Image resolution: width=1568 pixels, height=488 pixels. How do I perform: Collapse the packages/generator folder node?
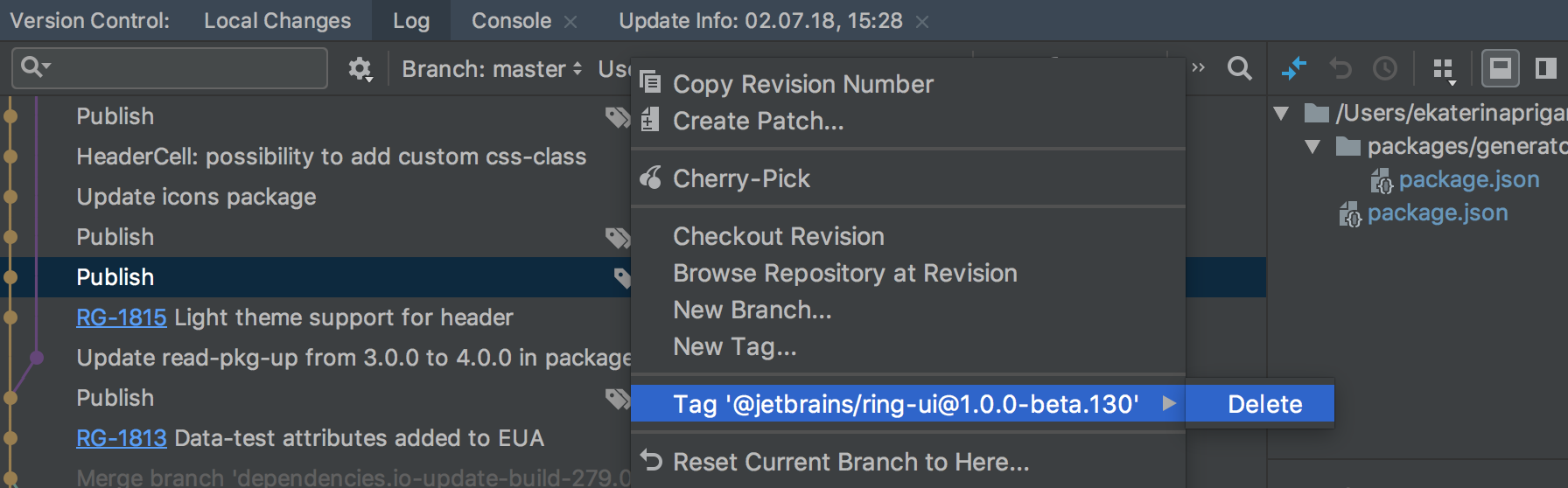coord(1312,146)
